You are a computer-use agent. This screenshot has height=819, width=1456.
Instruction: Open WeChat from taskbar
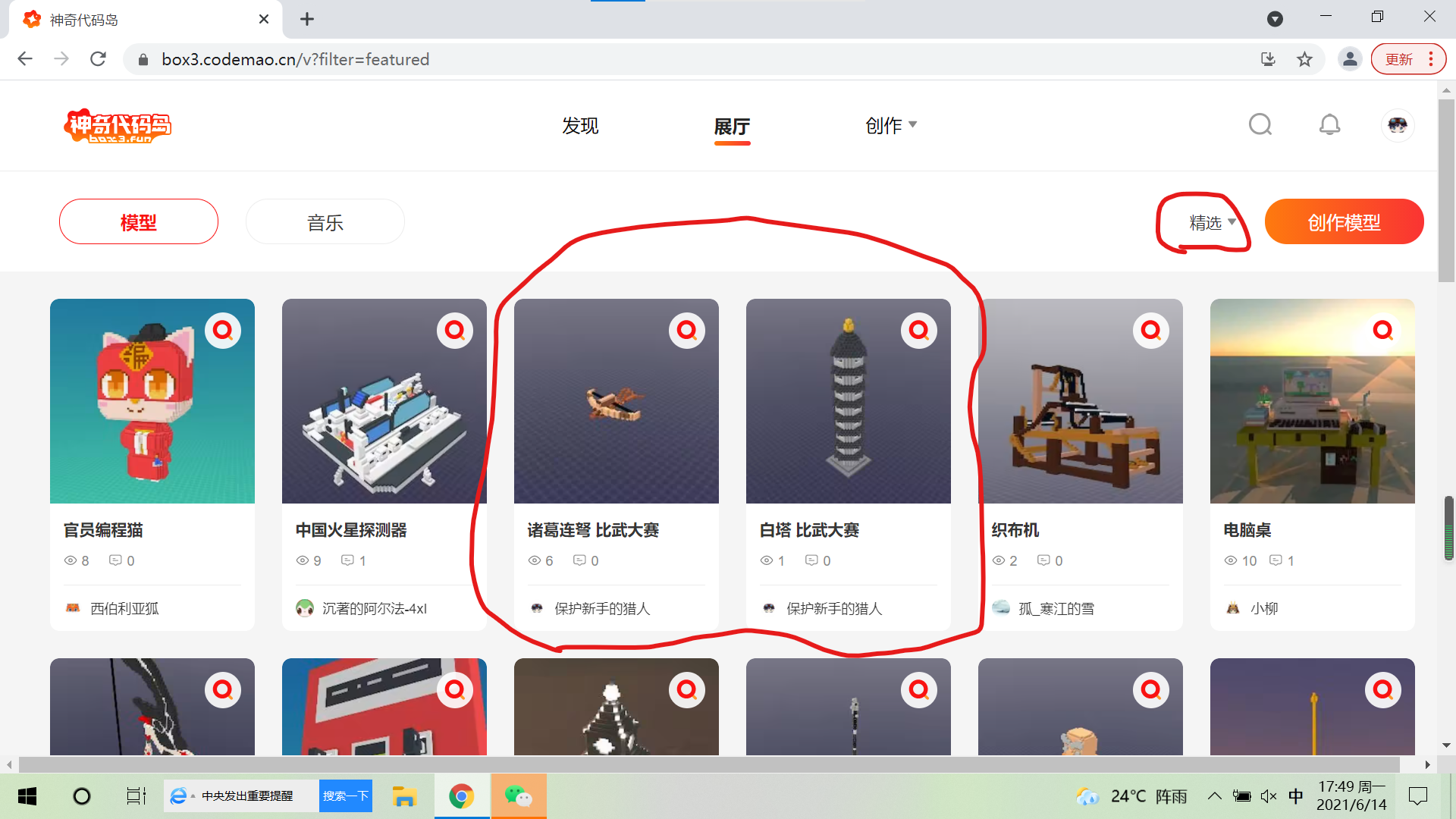pos(519,796)
